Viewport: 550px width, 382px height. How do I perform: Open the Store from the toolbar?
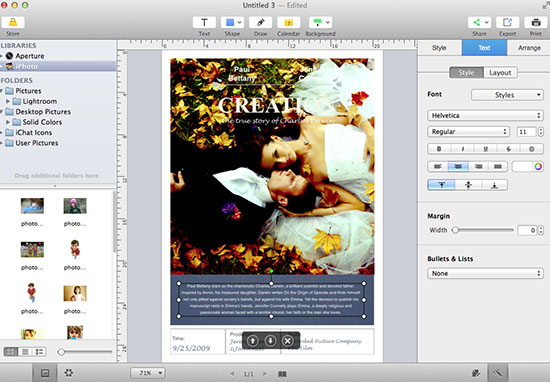[13, 22]
